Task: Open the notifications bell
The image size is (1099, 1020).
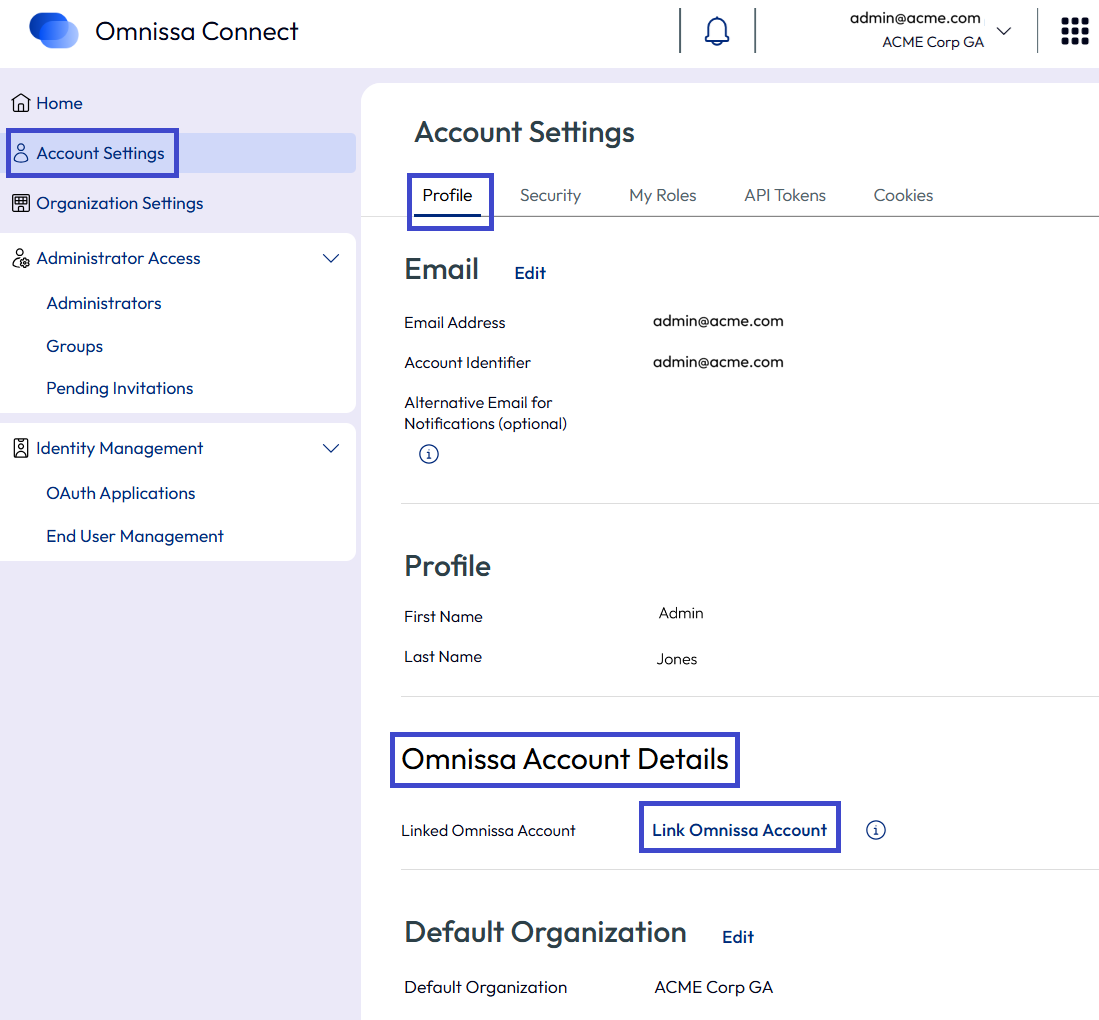Action: (x=716, y=31)
